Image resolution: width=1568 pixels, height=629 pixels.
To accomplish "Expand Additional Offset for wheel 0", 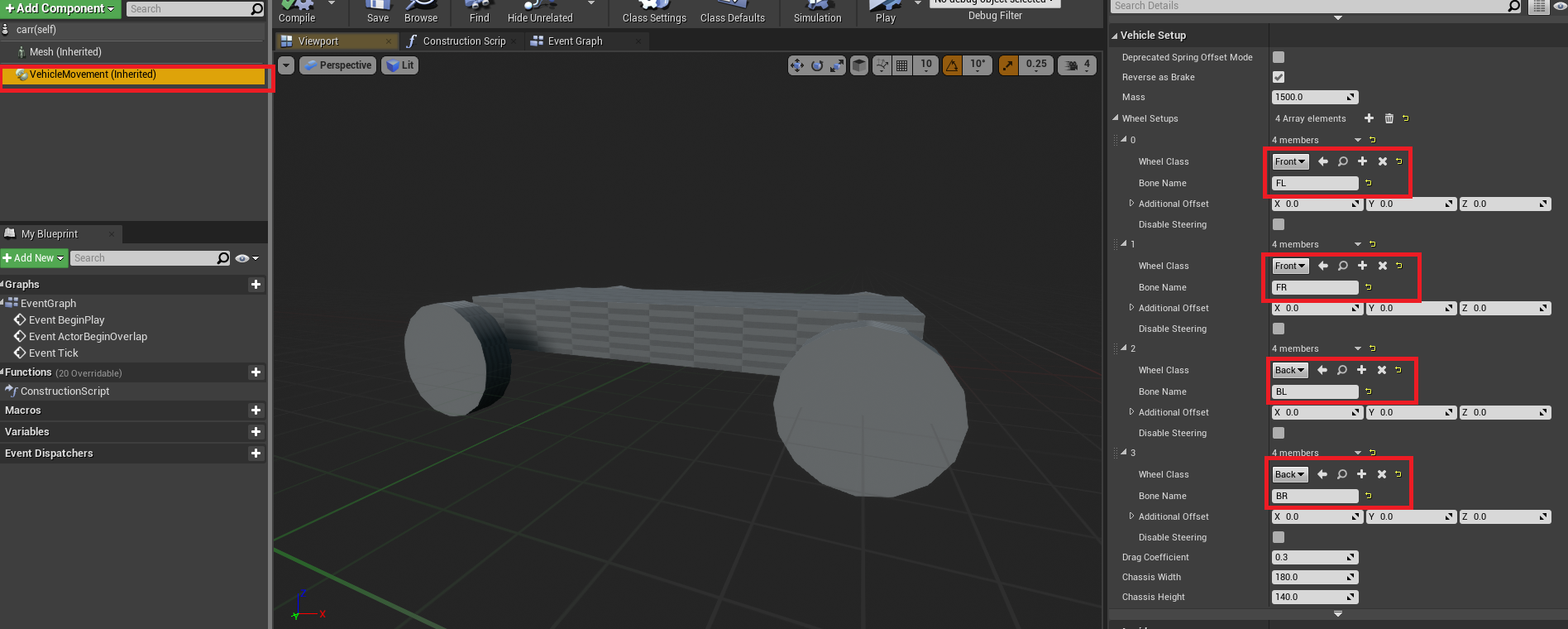I will pyautogui.click(x=1131, y=204).
